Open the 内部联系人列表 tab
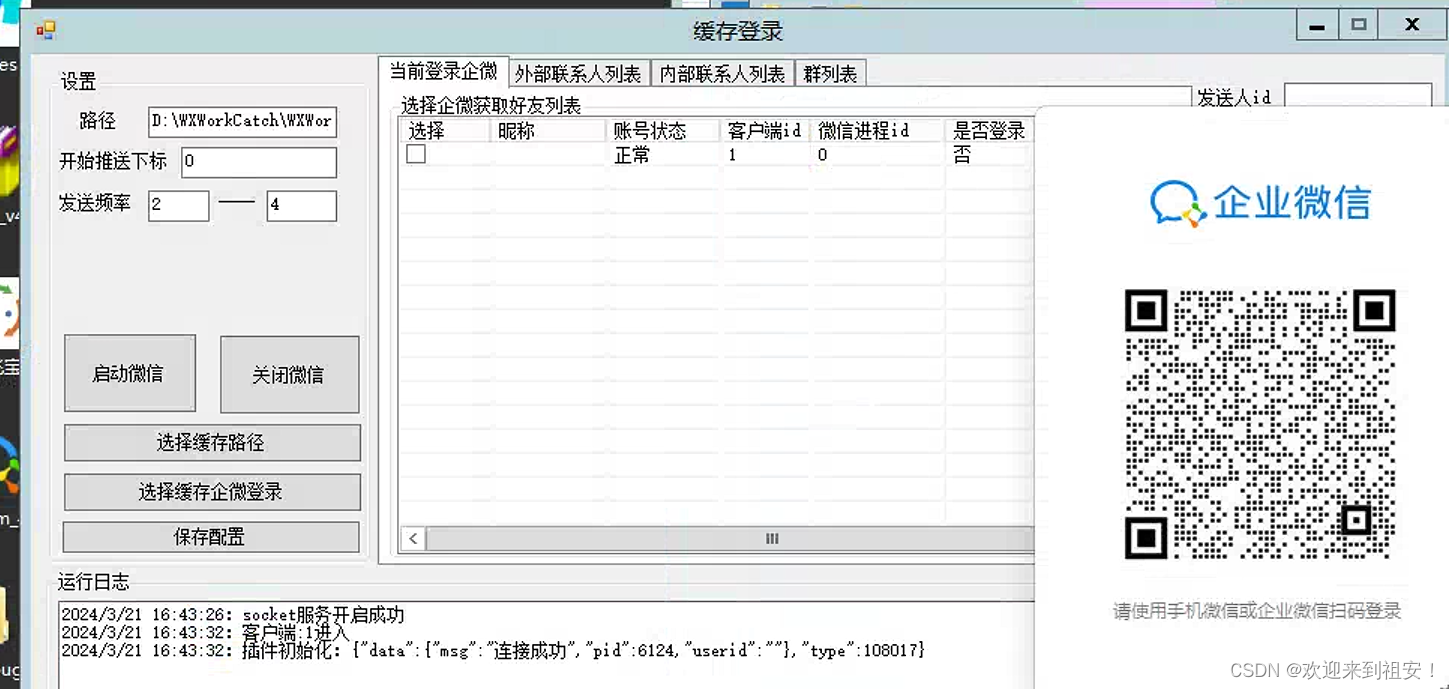 pos(723,74)
